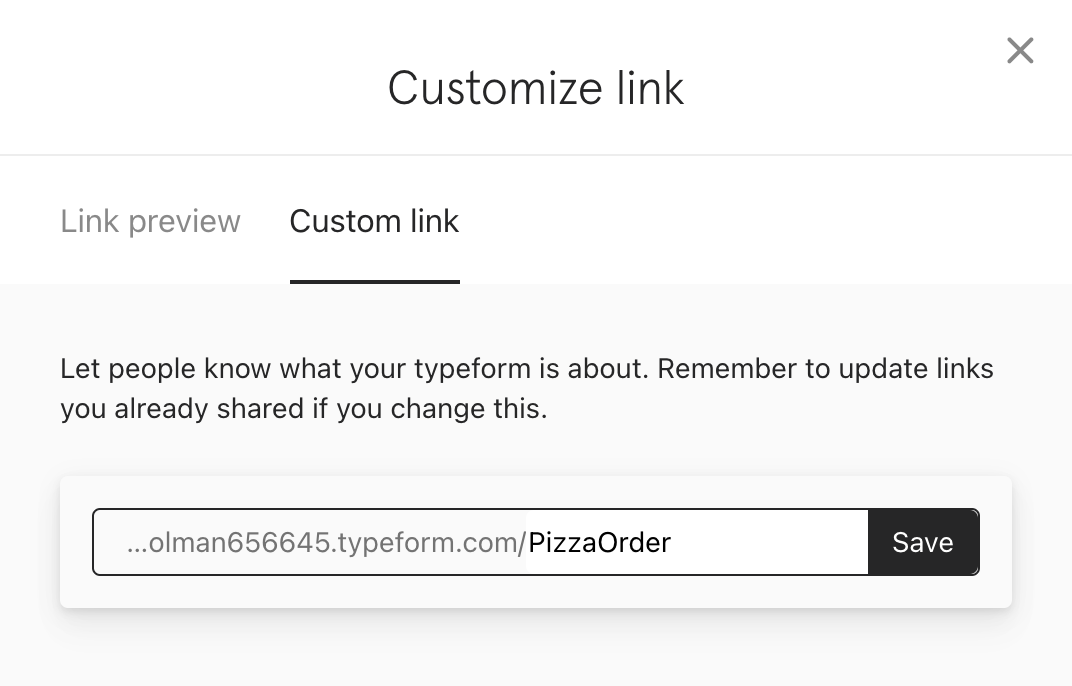Click the typeform.com URL prefix text
Screen dimensions: 1072x686
click(326, 542)
